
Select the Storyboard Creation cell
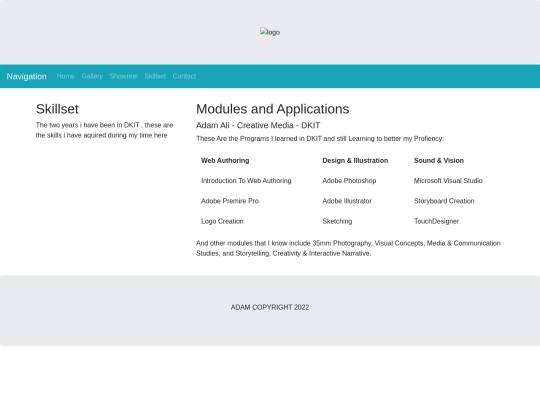[x=444, y=201]
